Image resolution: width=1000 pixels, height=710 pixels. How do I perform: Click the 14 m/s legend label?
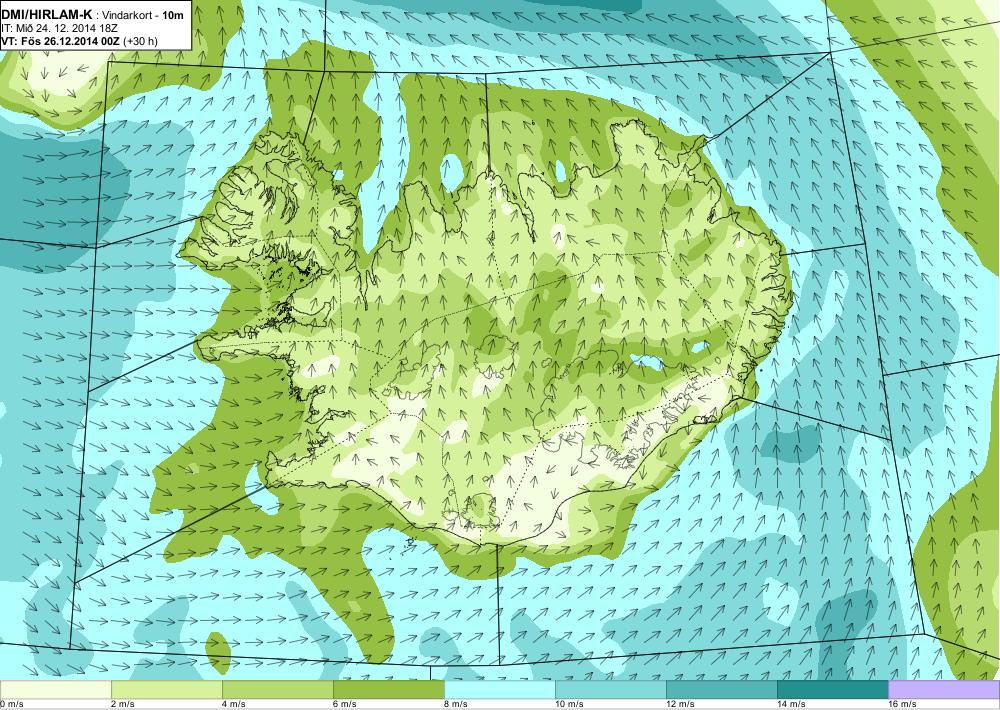coord(791,704)
